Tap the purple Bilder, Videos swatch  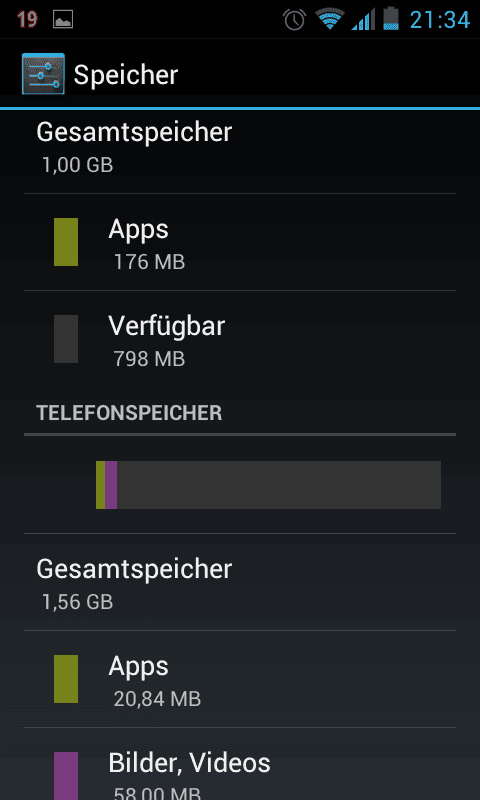(66, 776)
